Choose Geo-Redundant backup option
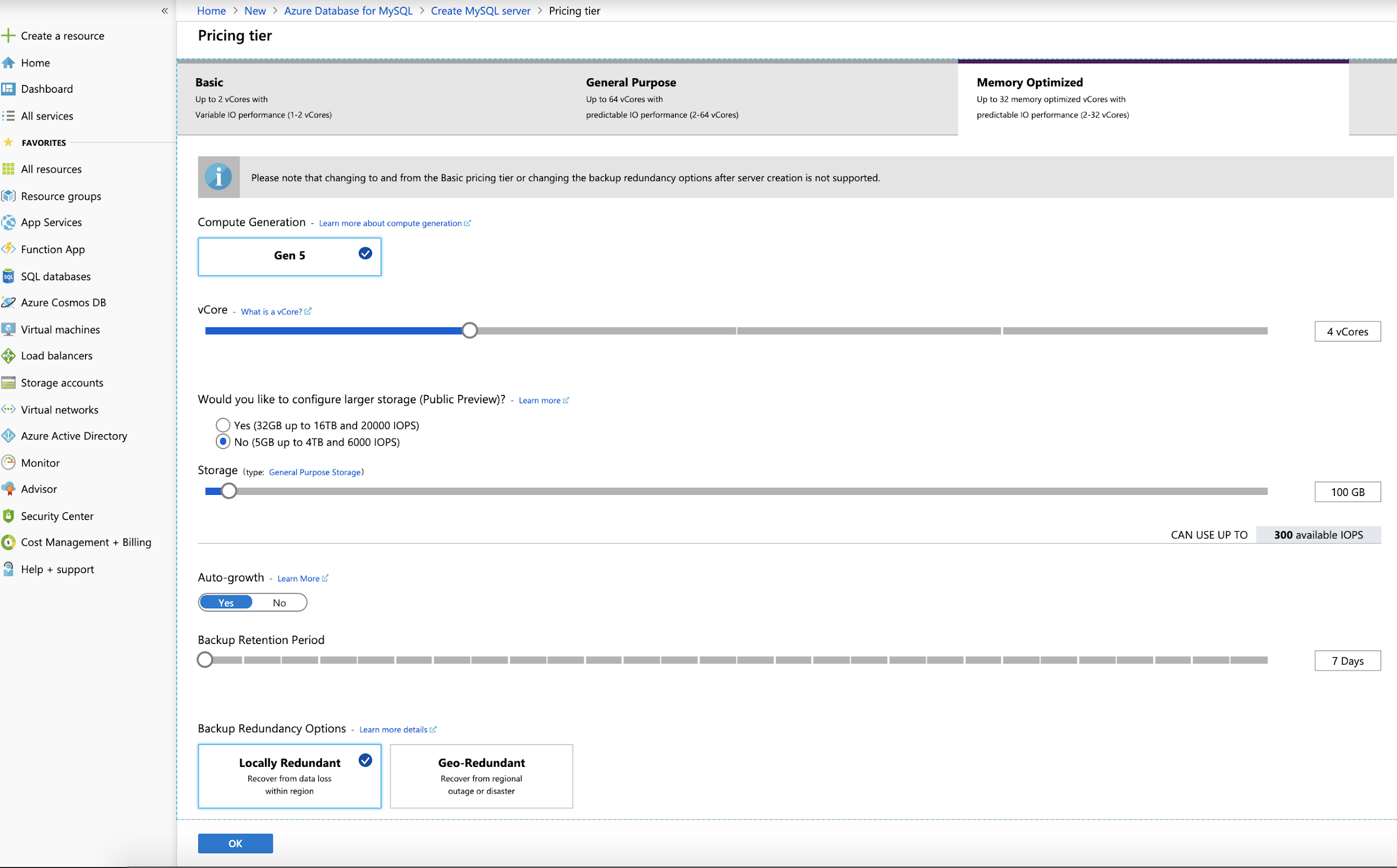Screen dimensions: 1397x868 coord(481,776)
